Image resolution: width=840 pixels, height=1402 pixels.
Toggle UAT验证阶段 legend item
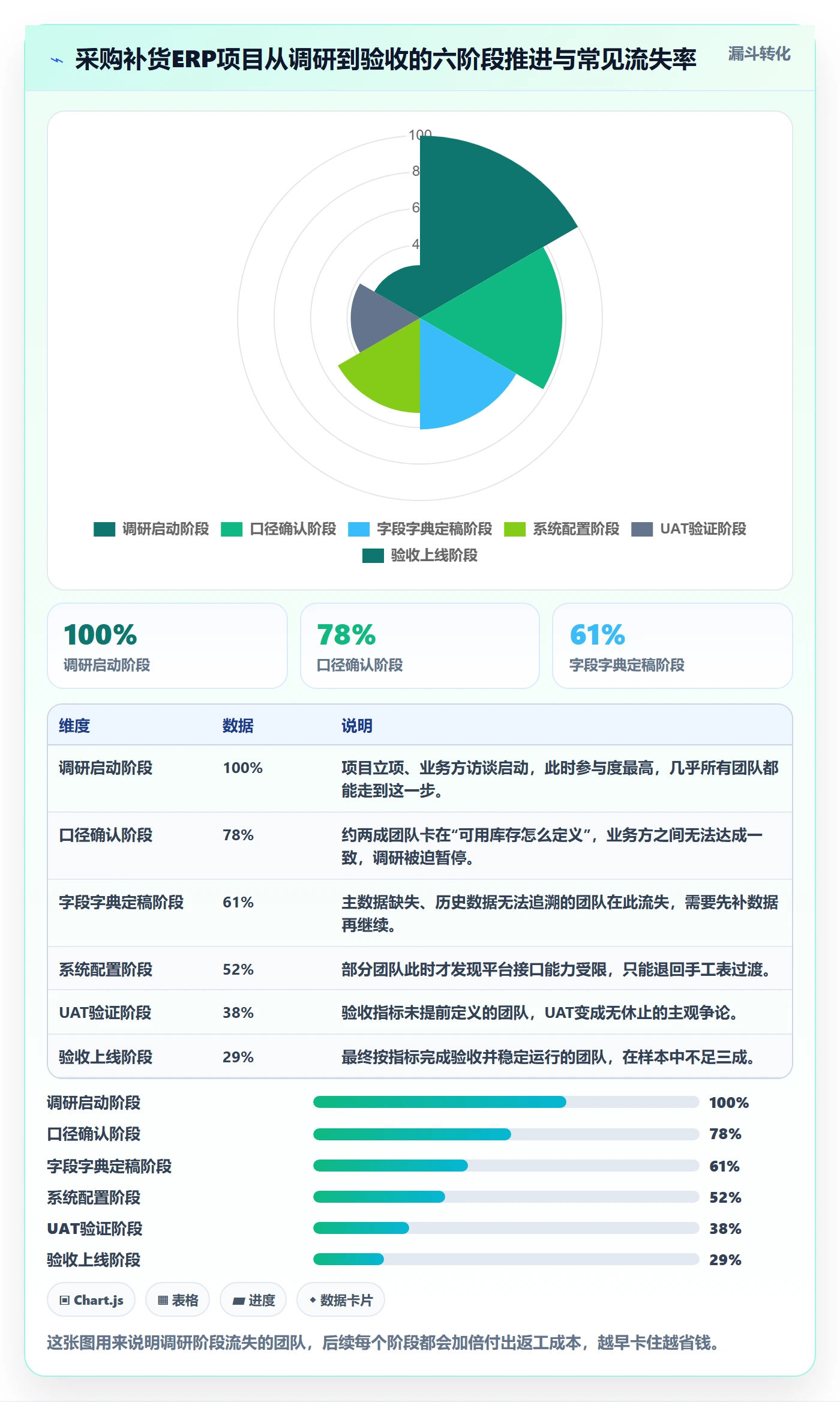tap(689, 529)
